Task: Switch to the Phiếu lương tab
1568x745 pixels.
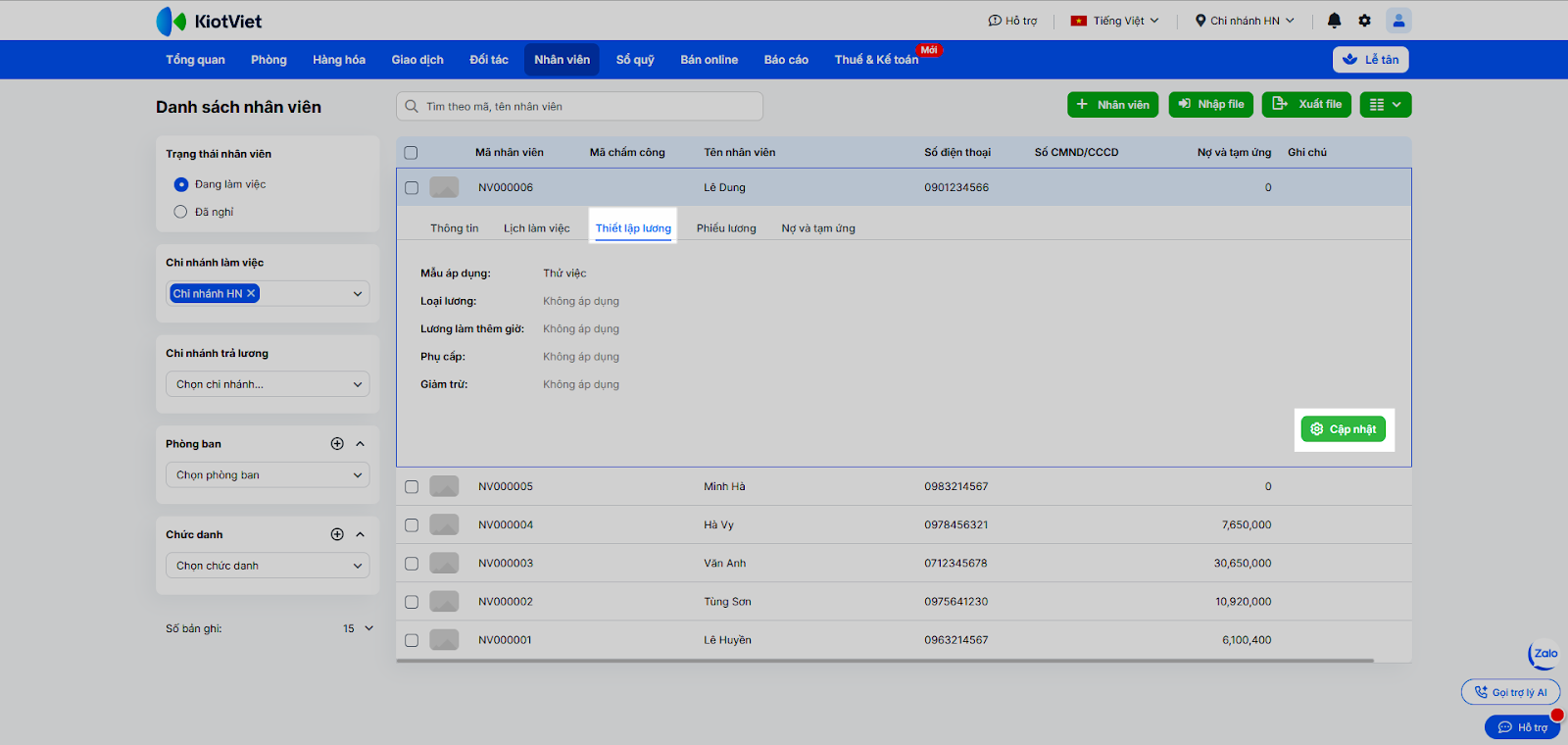Action: coord(726,228)
